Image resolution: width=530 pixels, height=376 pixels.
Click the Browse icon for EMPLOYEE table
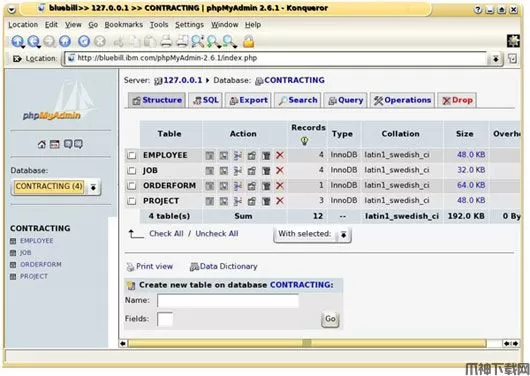210,156
